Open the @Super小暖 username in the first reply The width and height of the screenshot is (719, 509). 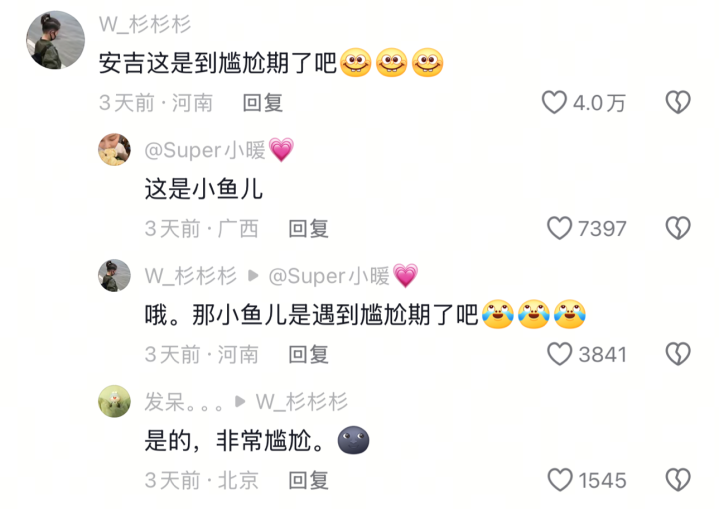pyautogui.click(x=219, y=150)
